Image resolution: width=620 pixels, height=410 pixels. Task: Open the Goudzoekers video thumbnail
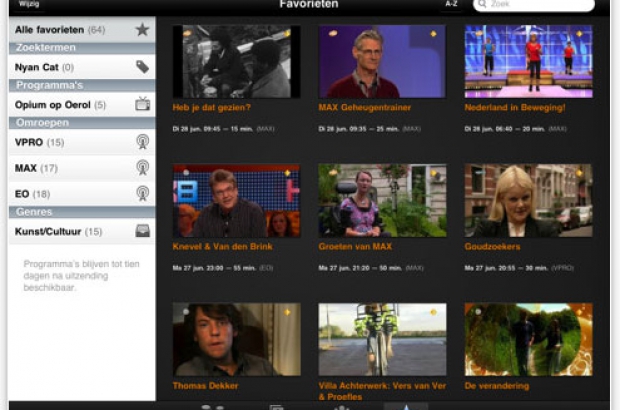tap(528, 200)
